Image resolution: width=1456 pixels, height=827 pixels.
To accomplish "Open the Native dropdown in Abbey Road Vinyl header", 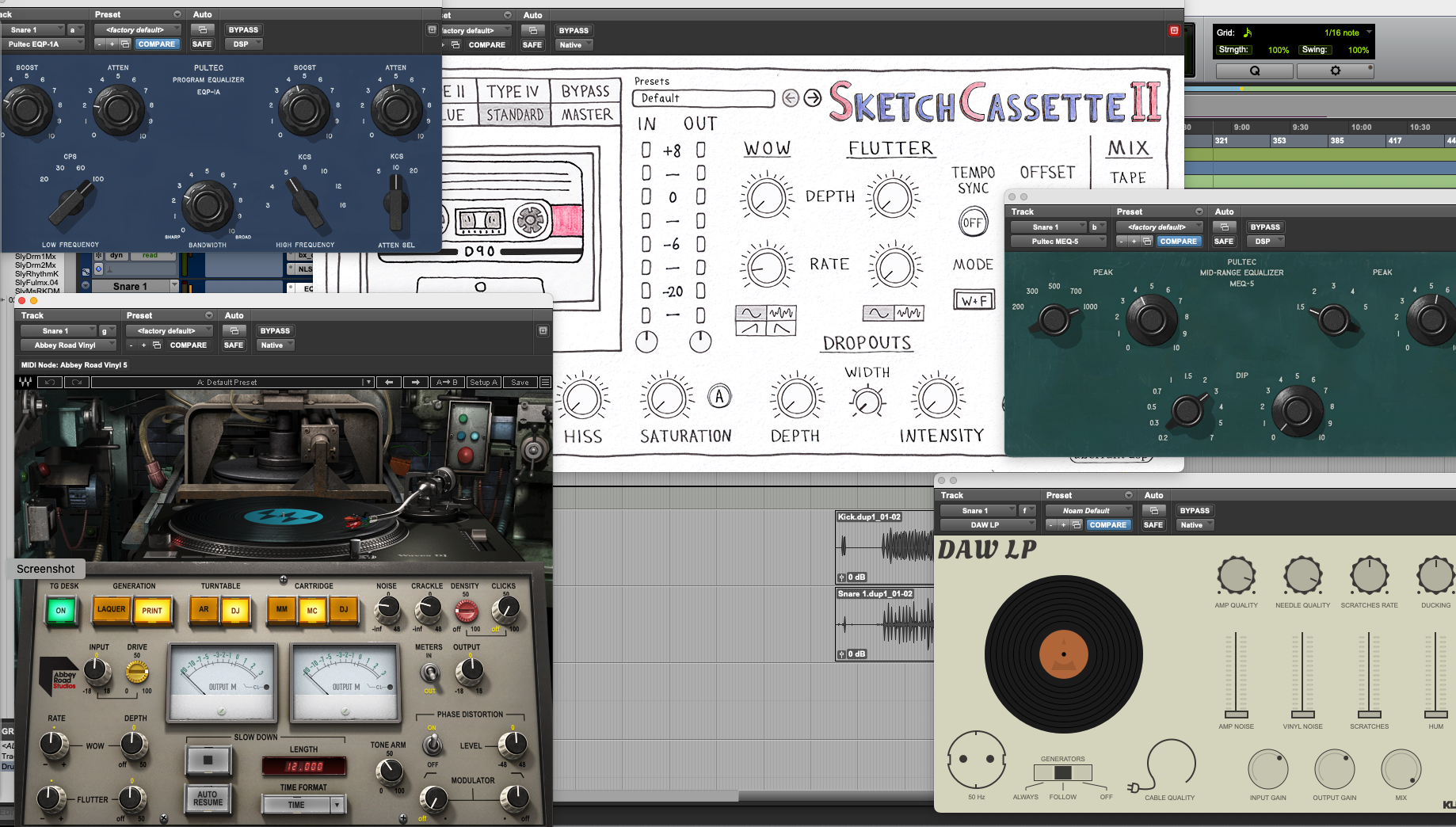I will pyautogui.click(x=276, y=345).
